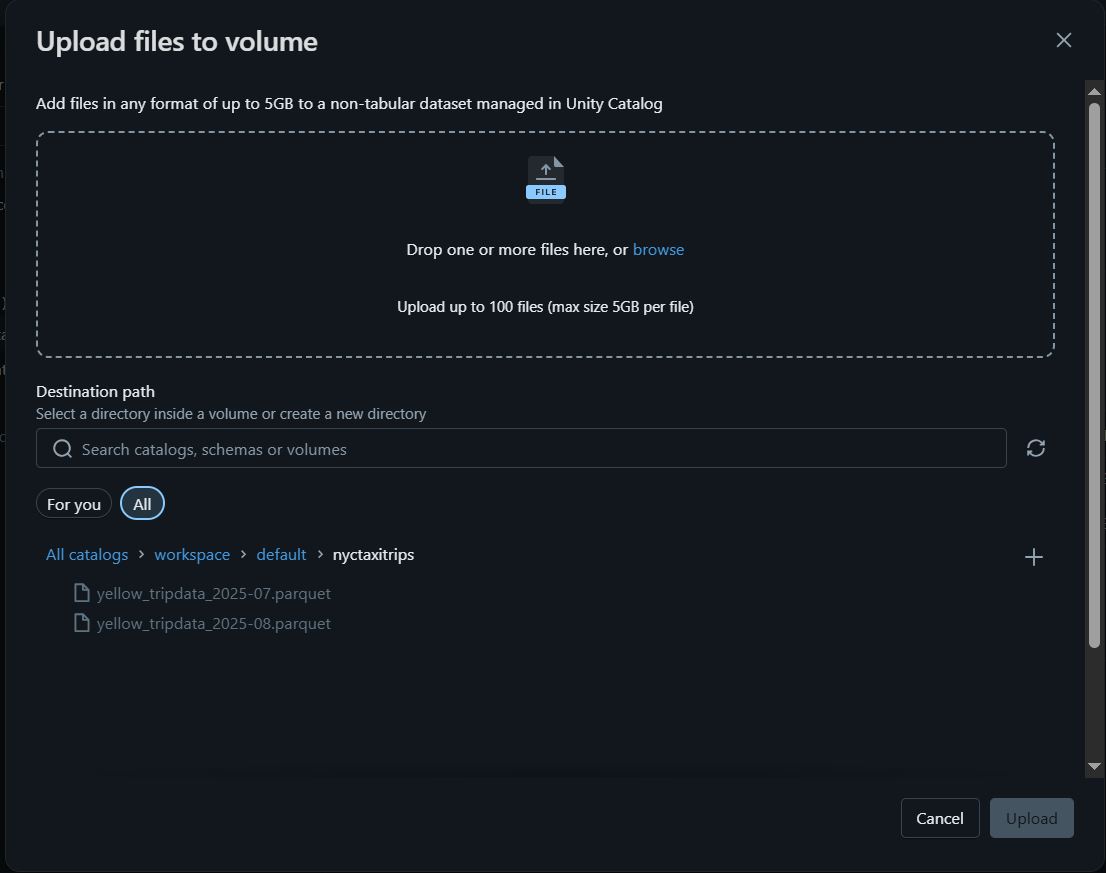Click chevron before 'nyctaxitrips' breadcrumb
The image size is (1106, 873).
320,554
